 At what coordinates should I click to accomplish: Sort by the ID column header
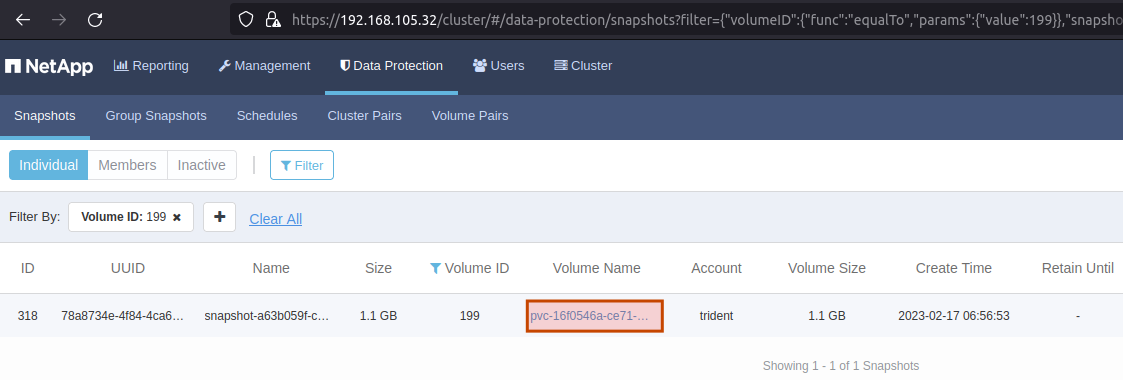28,268
